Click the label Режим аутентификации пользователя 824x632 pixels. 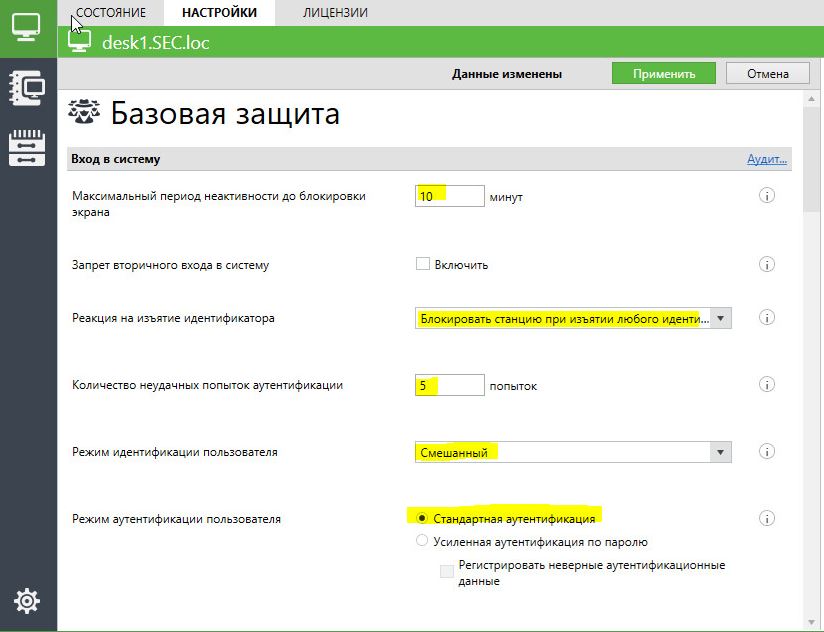click(176, 519)
